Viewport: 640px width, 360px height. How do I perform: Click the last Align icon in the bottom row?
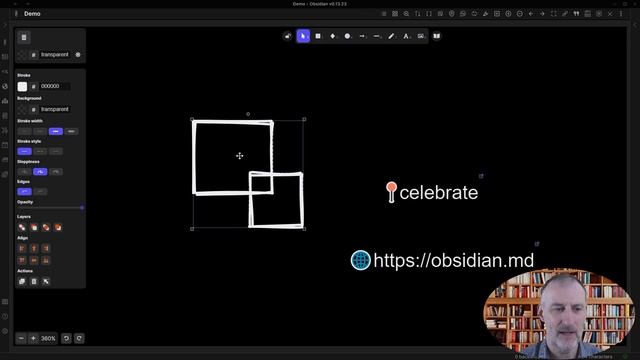[46, 260]
